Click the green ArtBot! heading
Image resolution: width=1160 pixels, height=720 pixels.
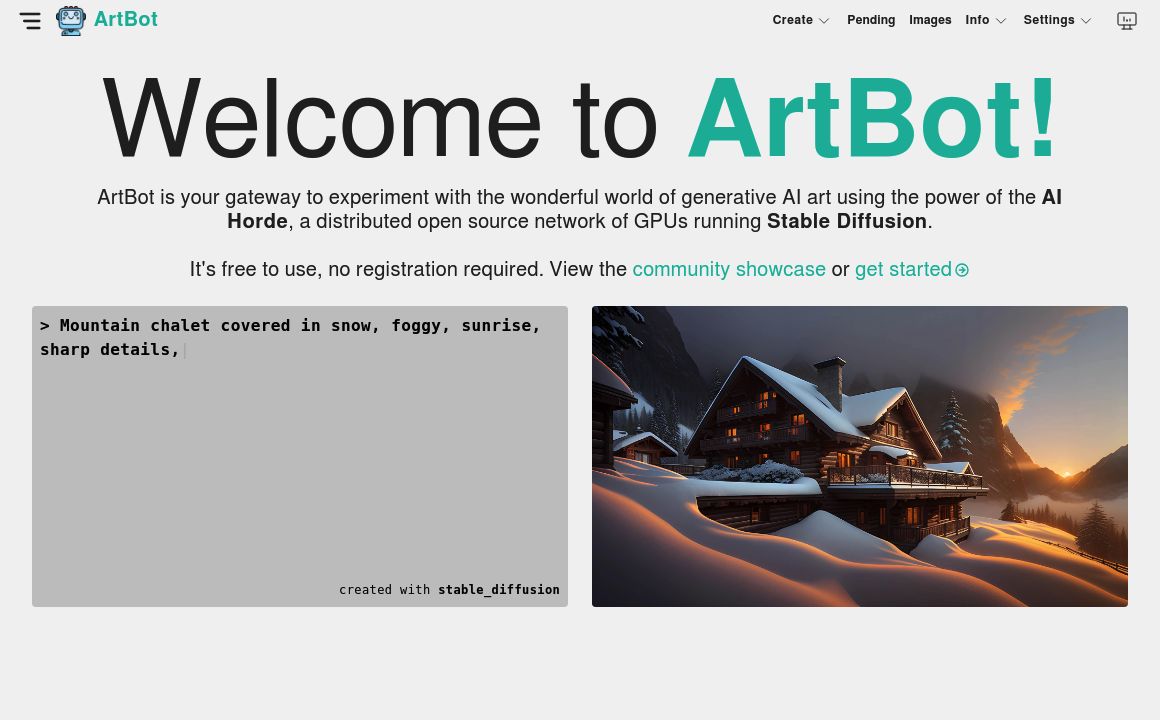872,117
